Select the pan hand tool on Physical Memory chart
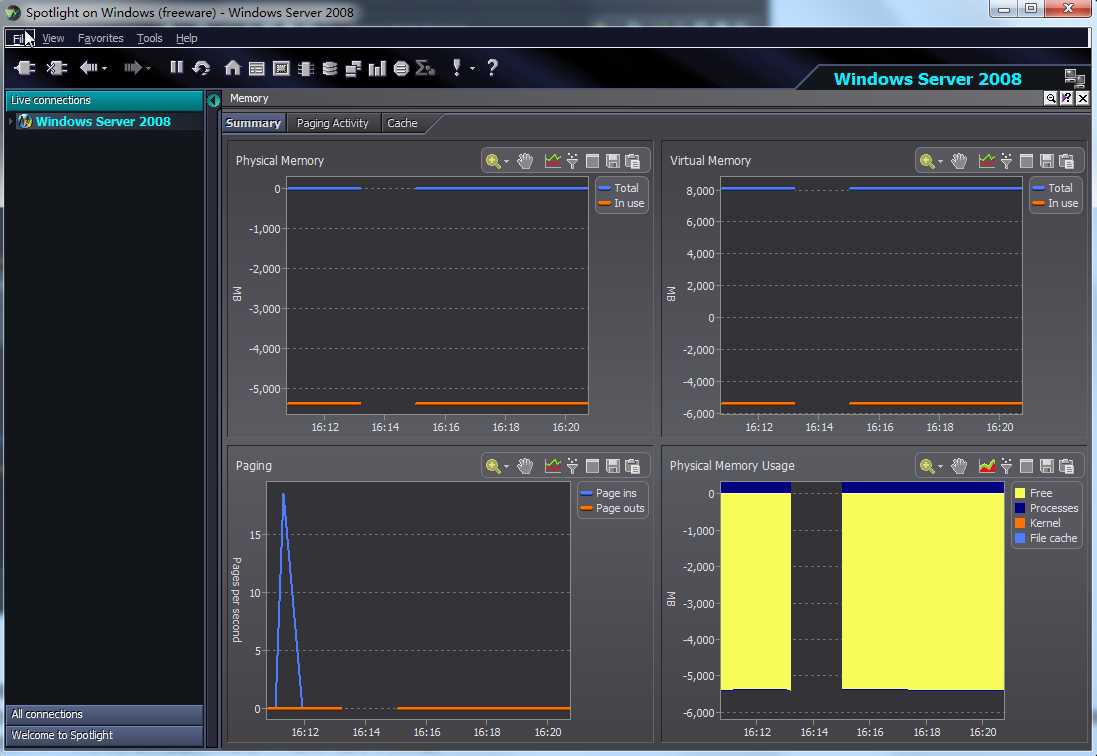This screenshot has width=1097, height=756. tap(525, 162)
